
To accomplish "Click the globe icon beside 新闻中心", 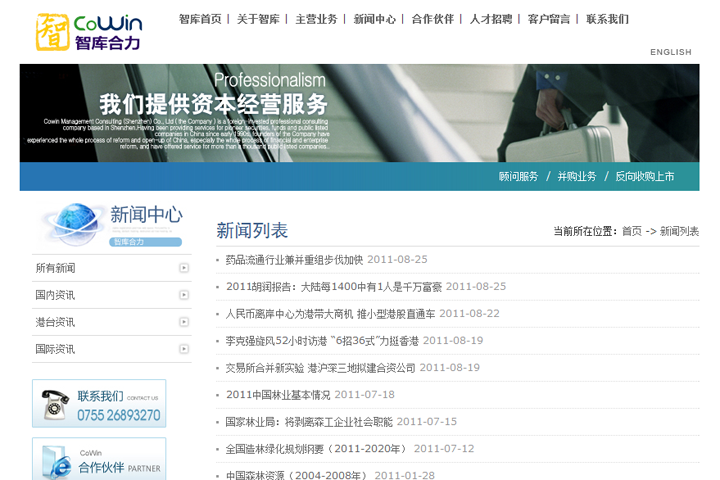I will point(70,221).
